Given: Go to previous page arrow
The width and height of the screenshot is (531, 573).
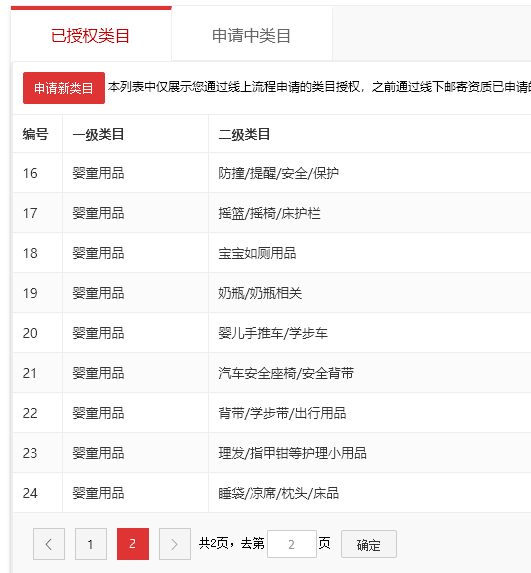Looking at the screenshot, I should tap(49, 544).
